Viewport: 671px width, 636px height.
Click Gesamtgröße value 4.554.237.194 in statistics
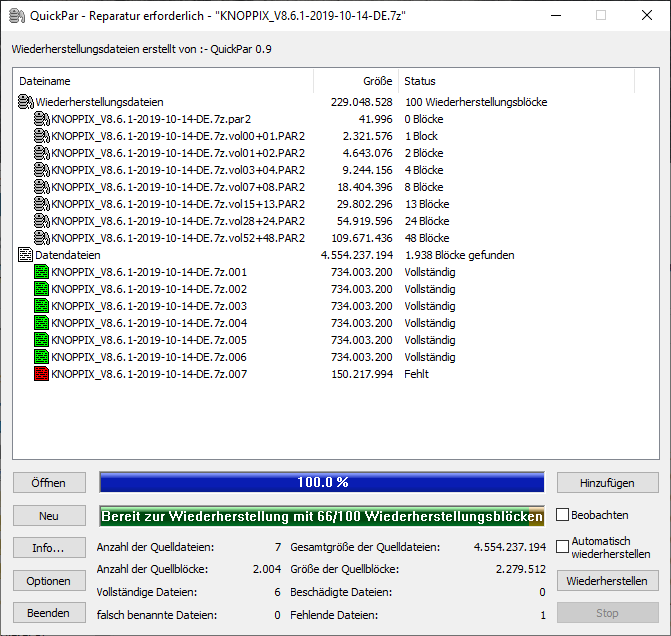[510, 547]
